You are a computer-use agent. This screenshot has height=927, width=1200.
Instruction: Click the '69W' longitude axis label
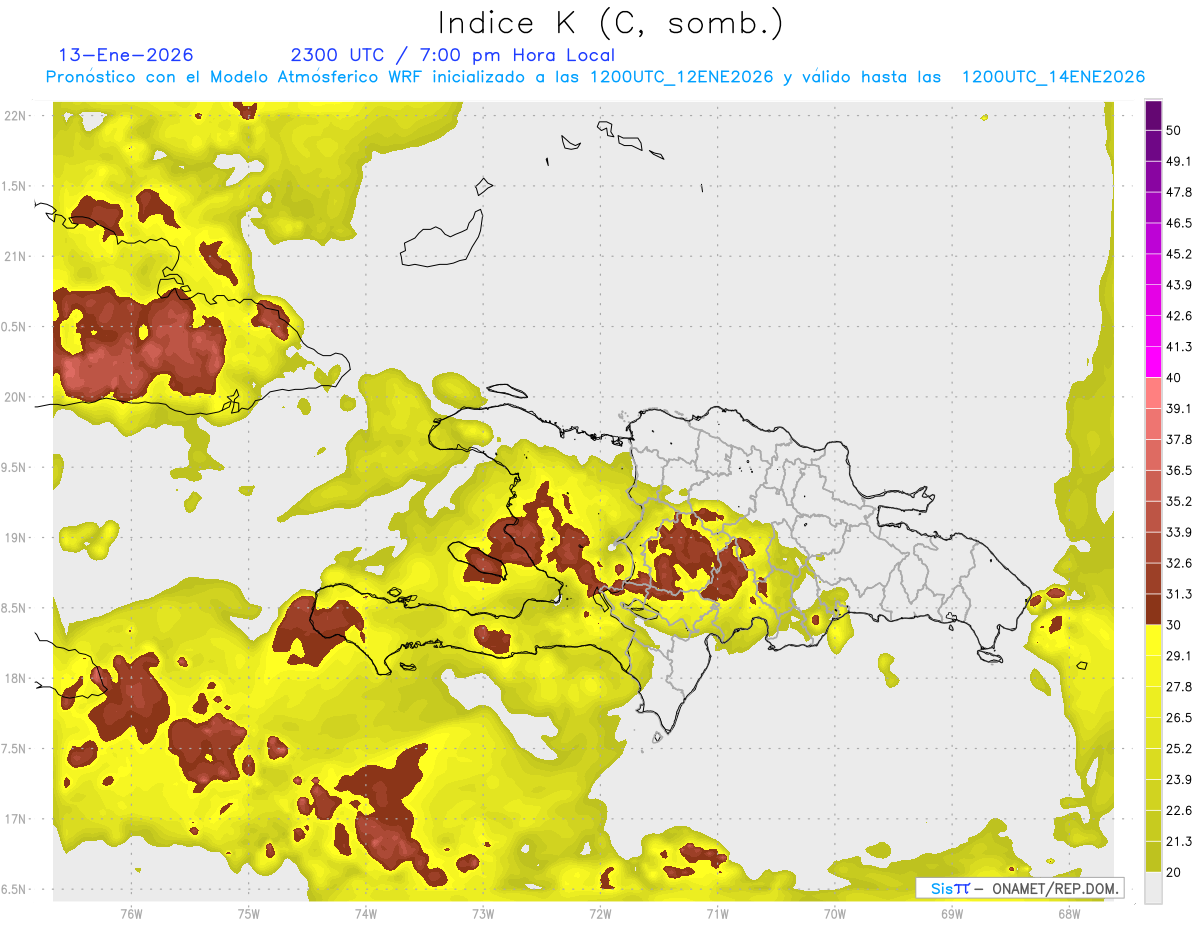coord(952,913)
